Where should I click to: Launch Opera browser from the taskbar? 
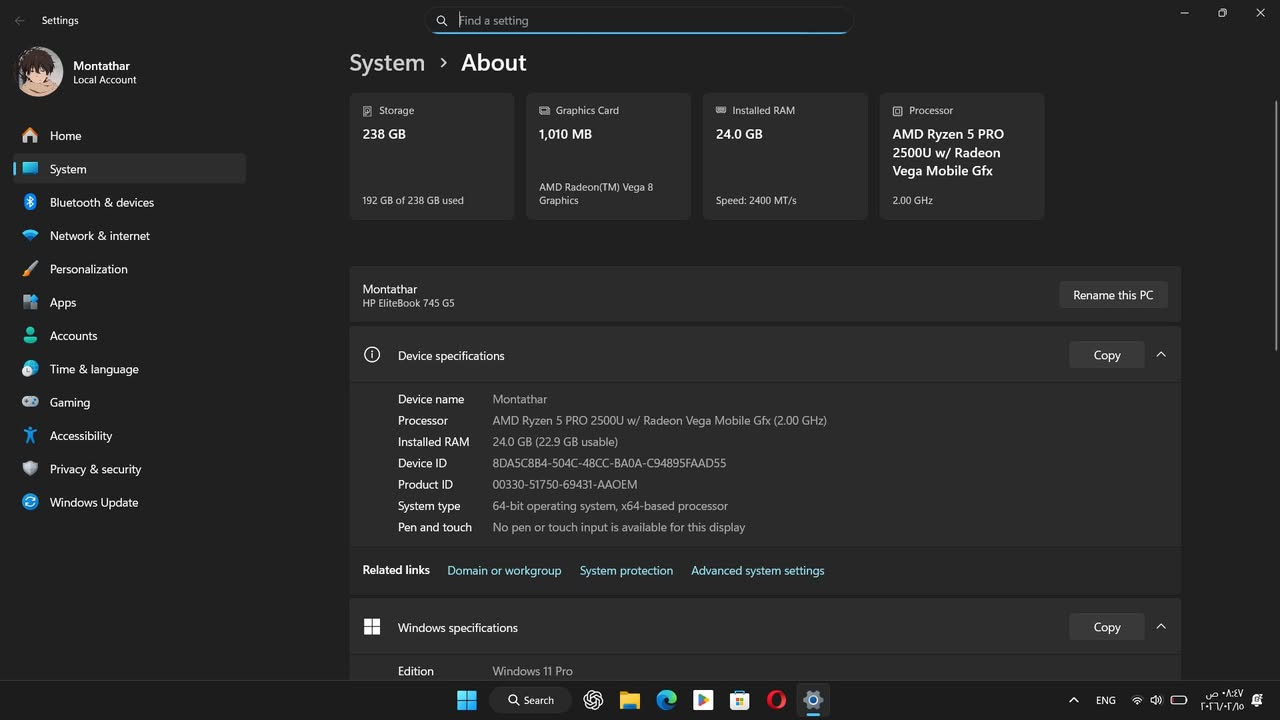(x=776, y=700)
